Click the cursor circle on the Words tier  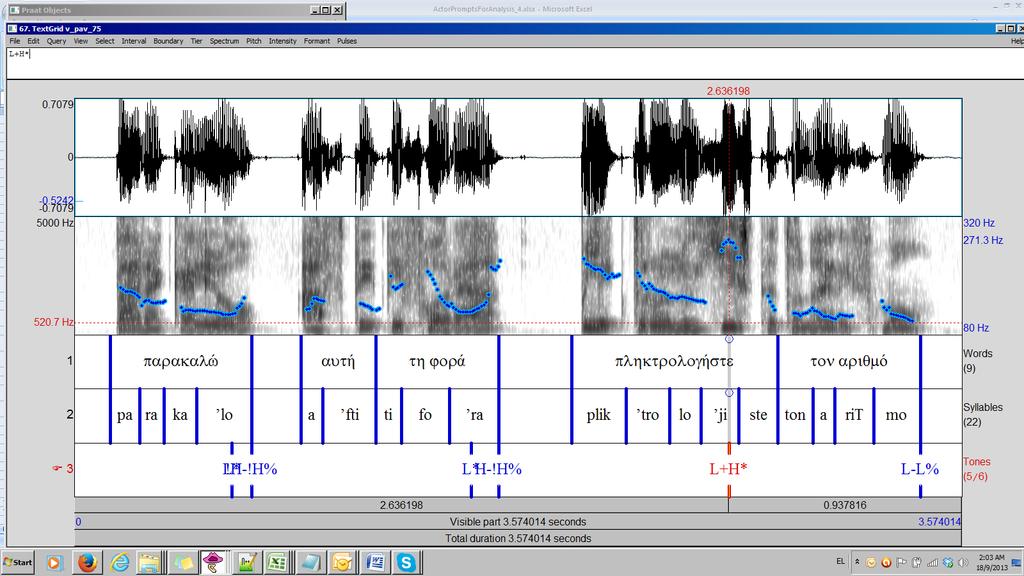729,339
